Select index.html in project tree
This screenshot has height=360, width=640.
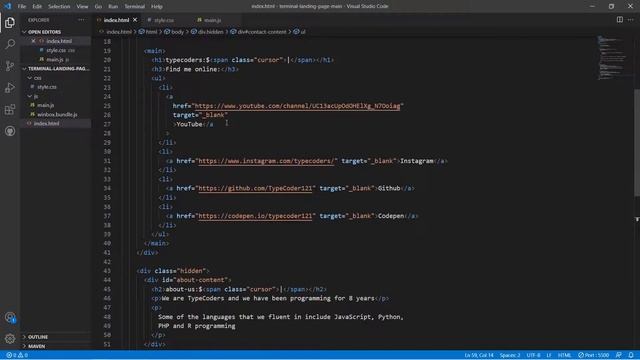click(46, 123)
